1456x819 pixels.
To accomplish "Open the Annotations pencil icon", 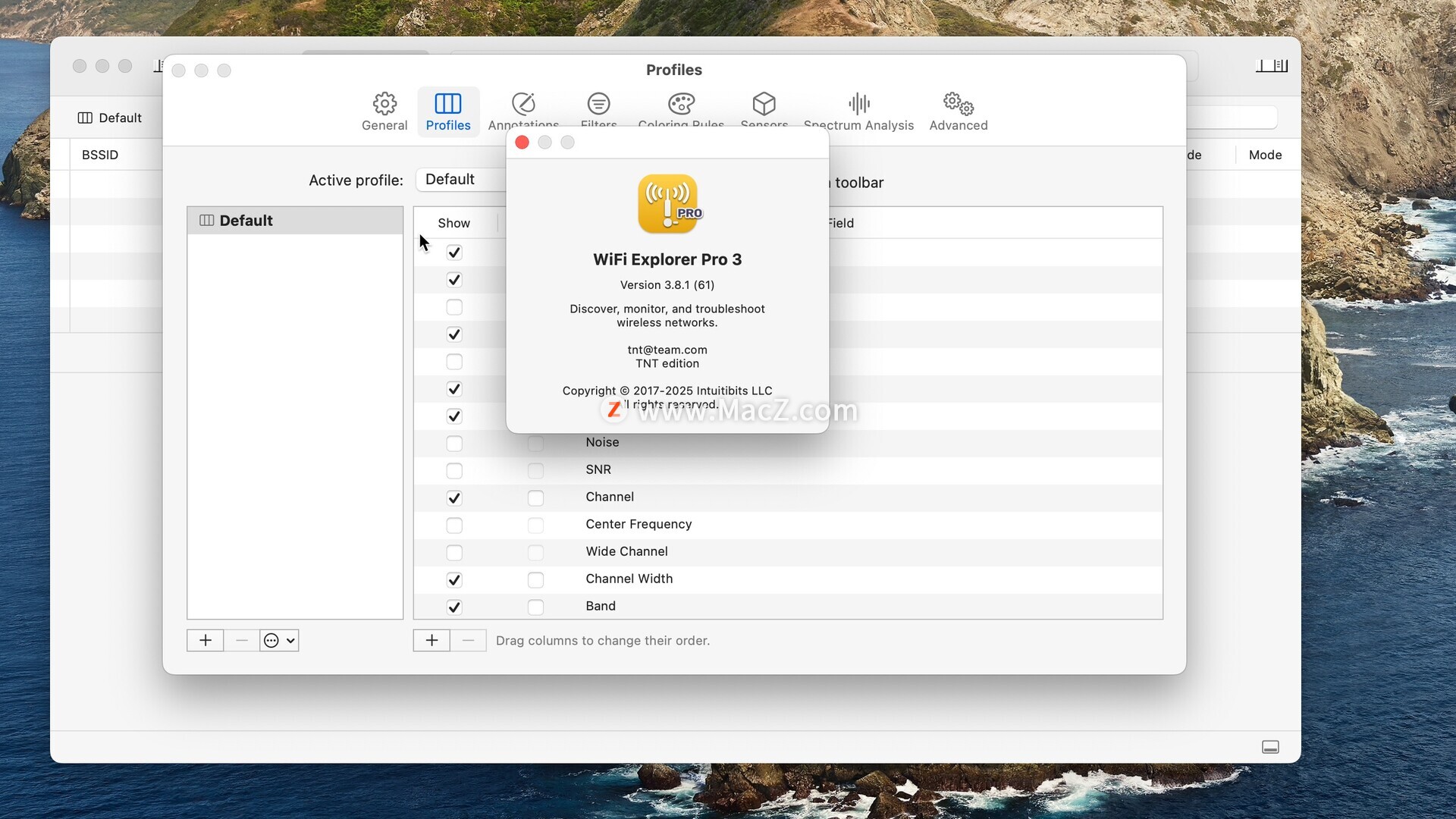I will click(x=523, y=104).
